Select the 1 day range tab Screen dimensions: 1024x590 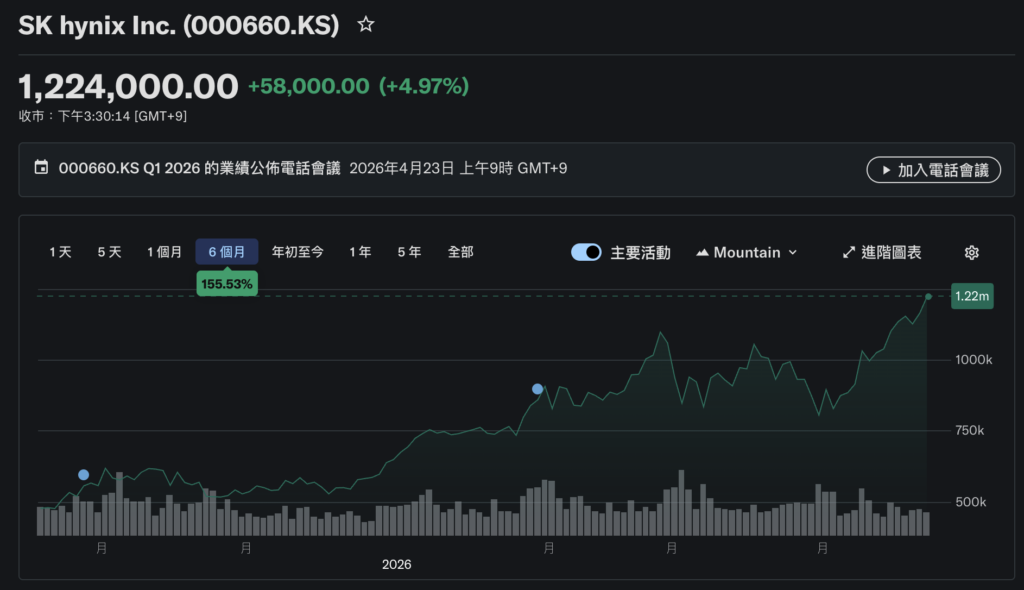click(x=61, y=253)
